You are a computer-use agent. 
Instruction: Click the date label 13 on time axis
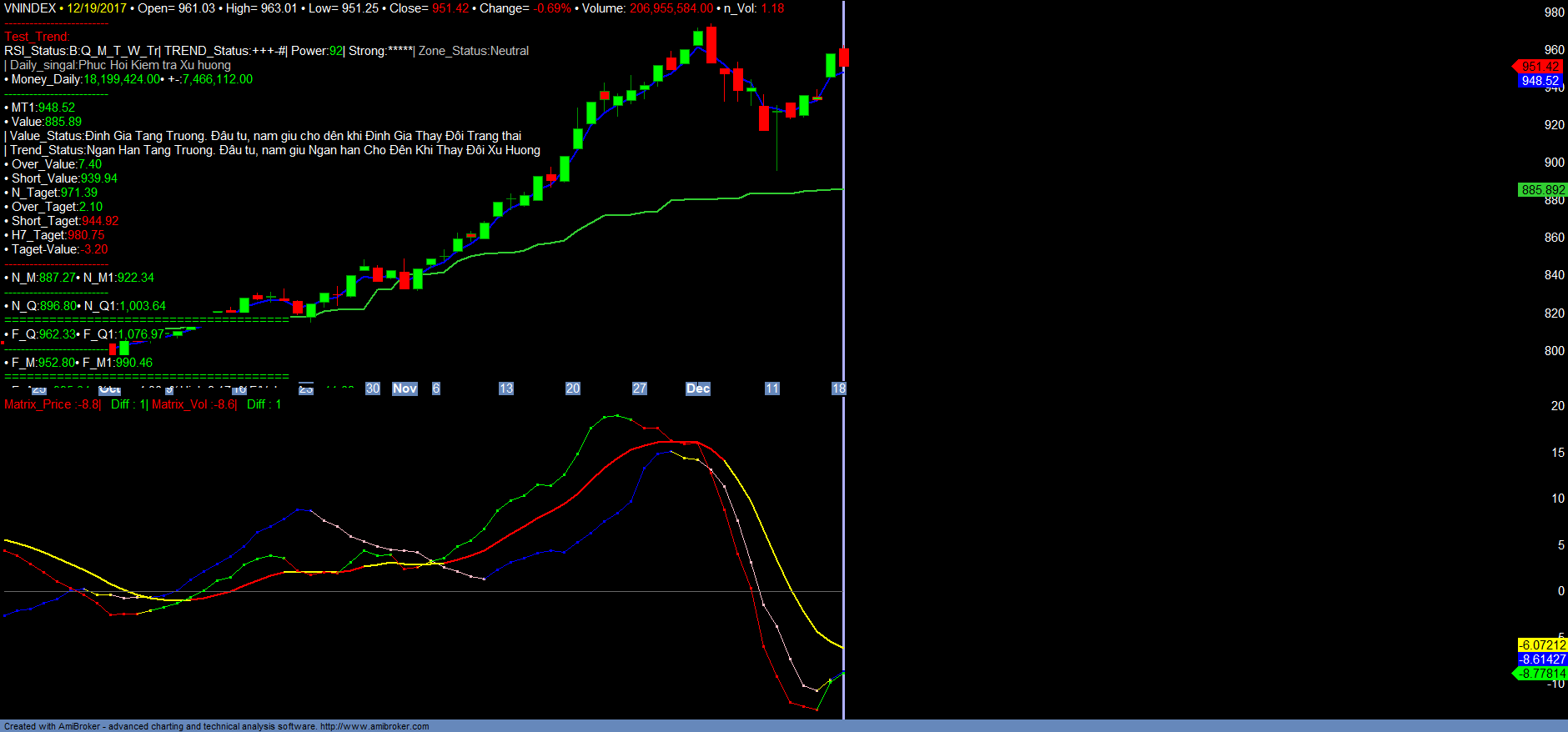[506, 389]
